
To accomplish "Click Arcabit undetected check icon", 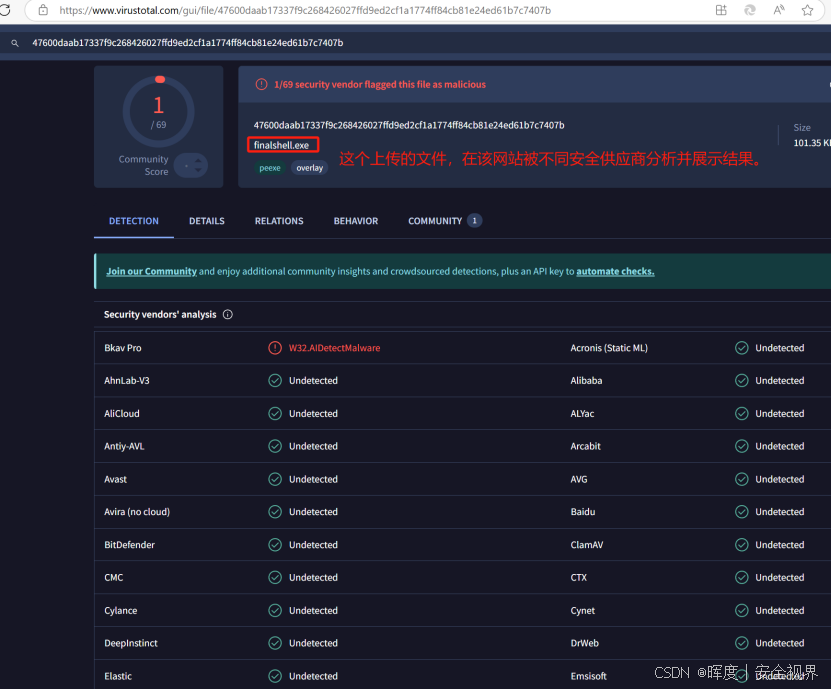I will click(x=742, y=446).
